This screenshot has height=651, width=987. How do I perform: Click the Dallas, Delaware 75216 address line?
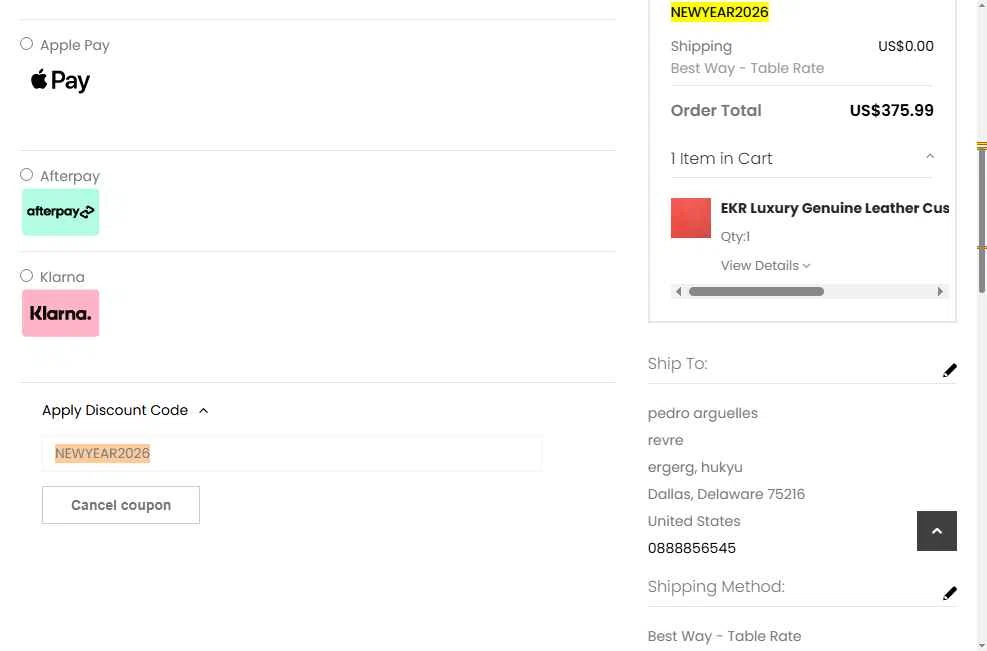726,494
